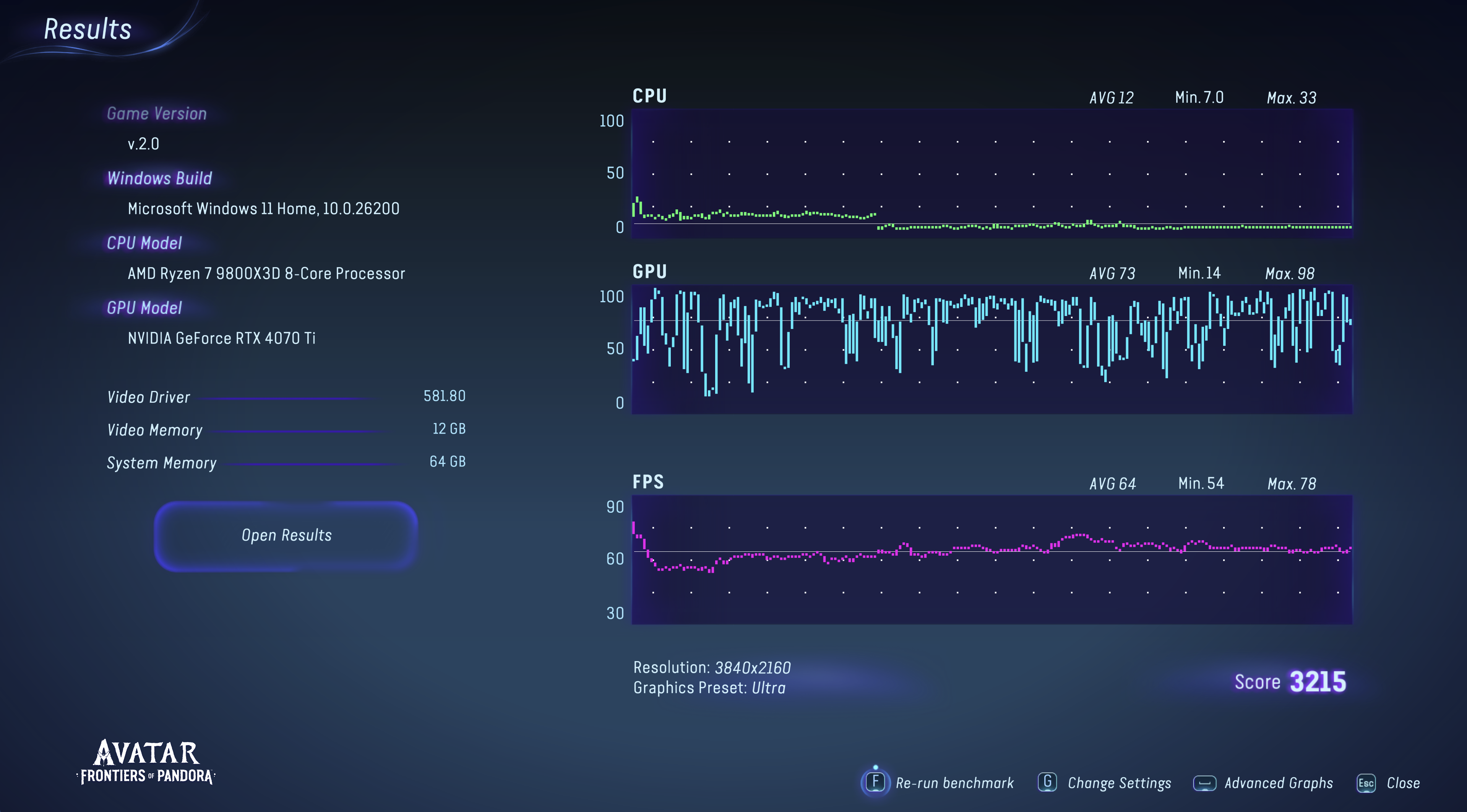Open Advanced Graphs option
This screenshot has height=812, width=1467.
1279,783
